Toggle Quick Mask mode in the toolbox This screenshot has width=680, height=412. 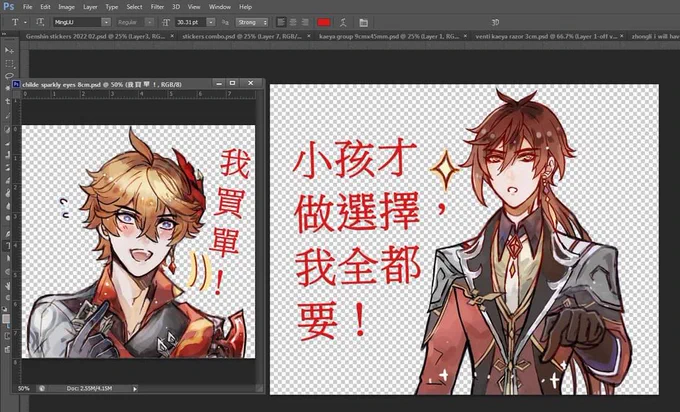click(x=7, y=336)
